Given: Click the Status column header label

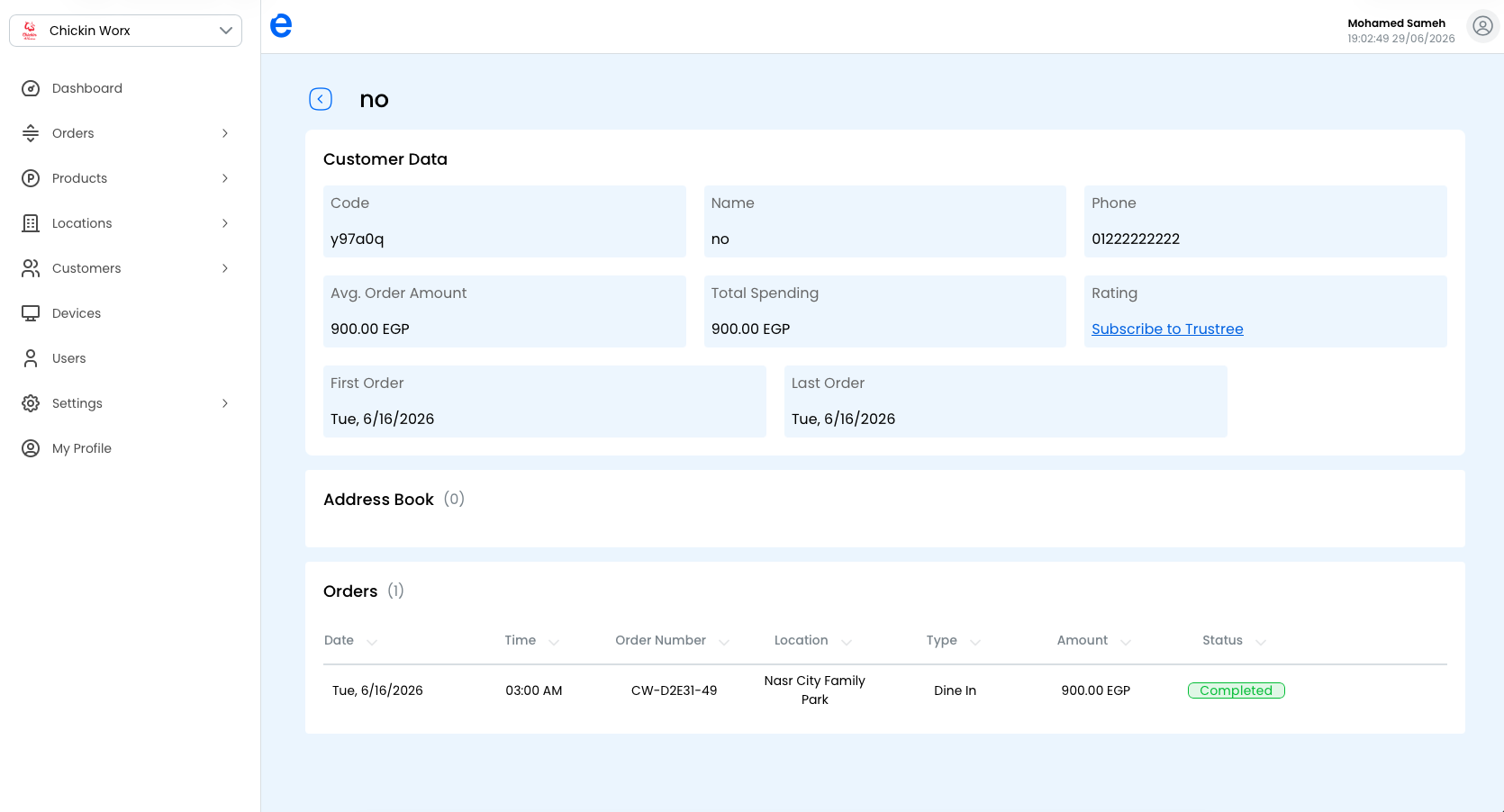Looking at the screenshot, I should tap(1222, 640).
